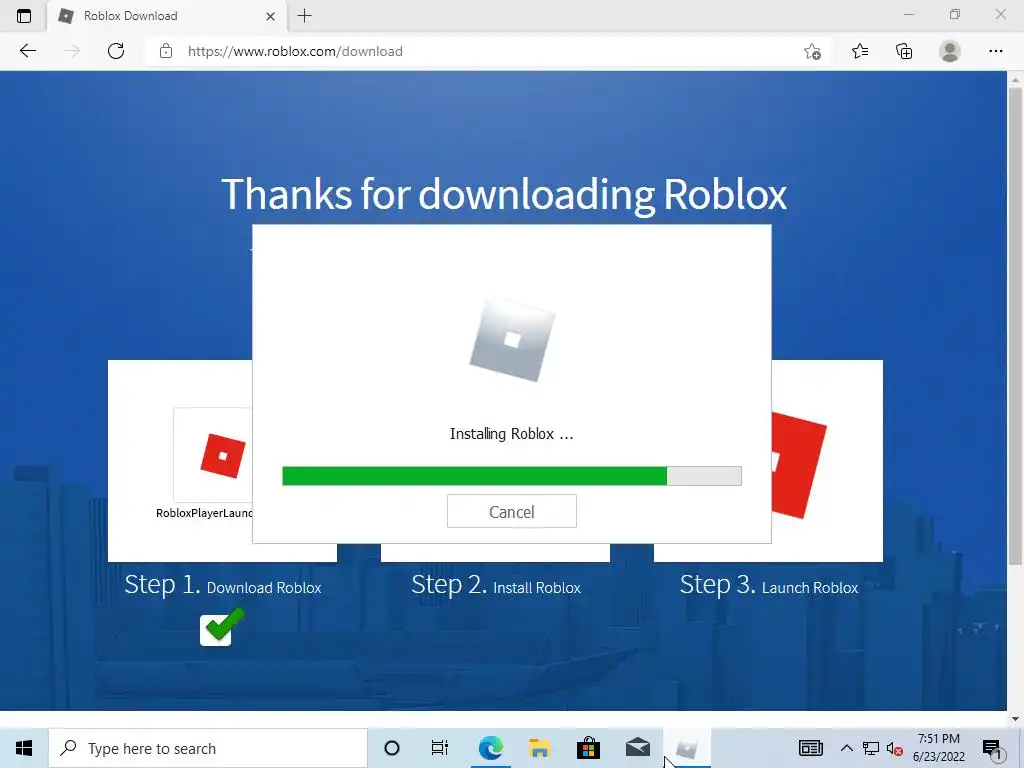
Task: Open network status tray icon
Action: 871,748
